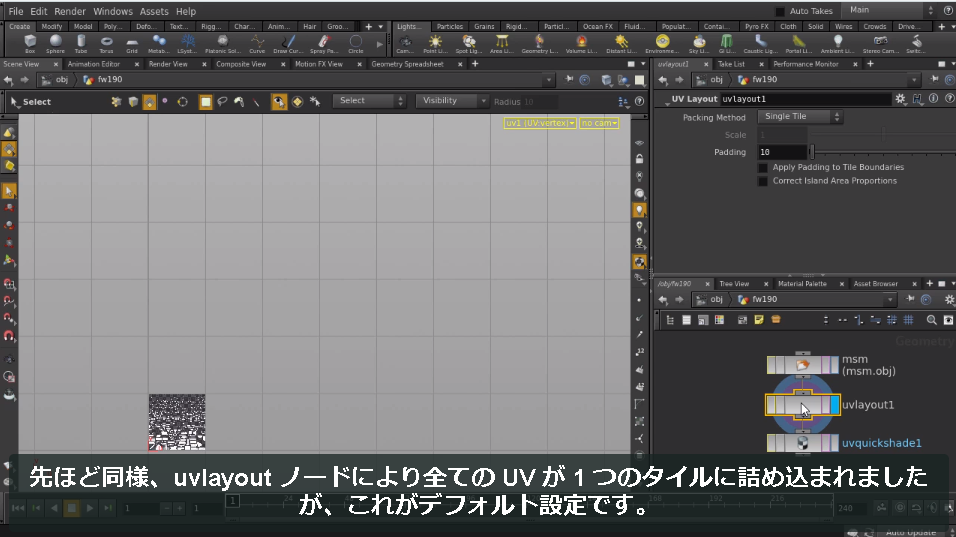Expand Scene View path dropdown arrow
The image size is (956, 537).
tap(549, 80)
